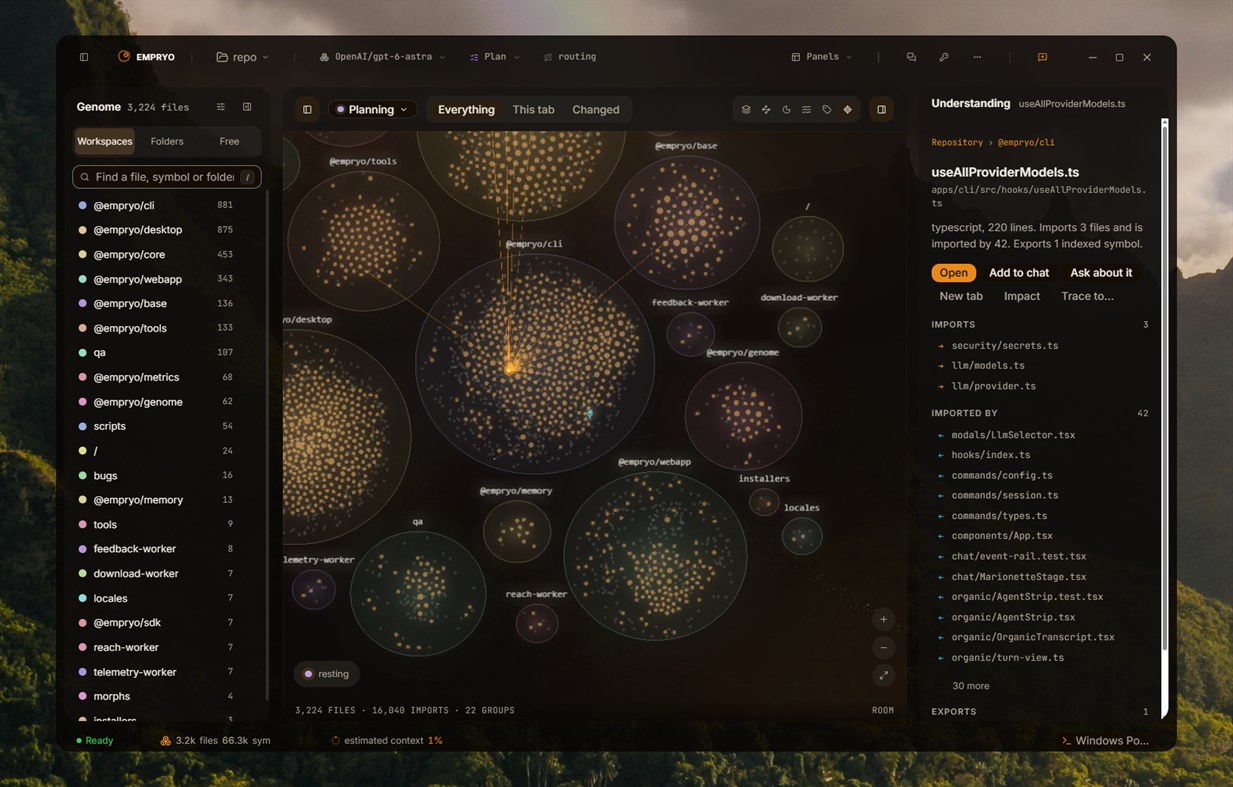
Task: Expand the '30 more' imported-by list
Action: (971, 686)
